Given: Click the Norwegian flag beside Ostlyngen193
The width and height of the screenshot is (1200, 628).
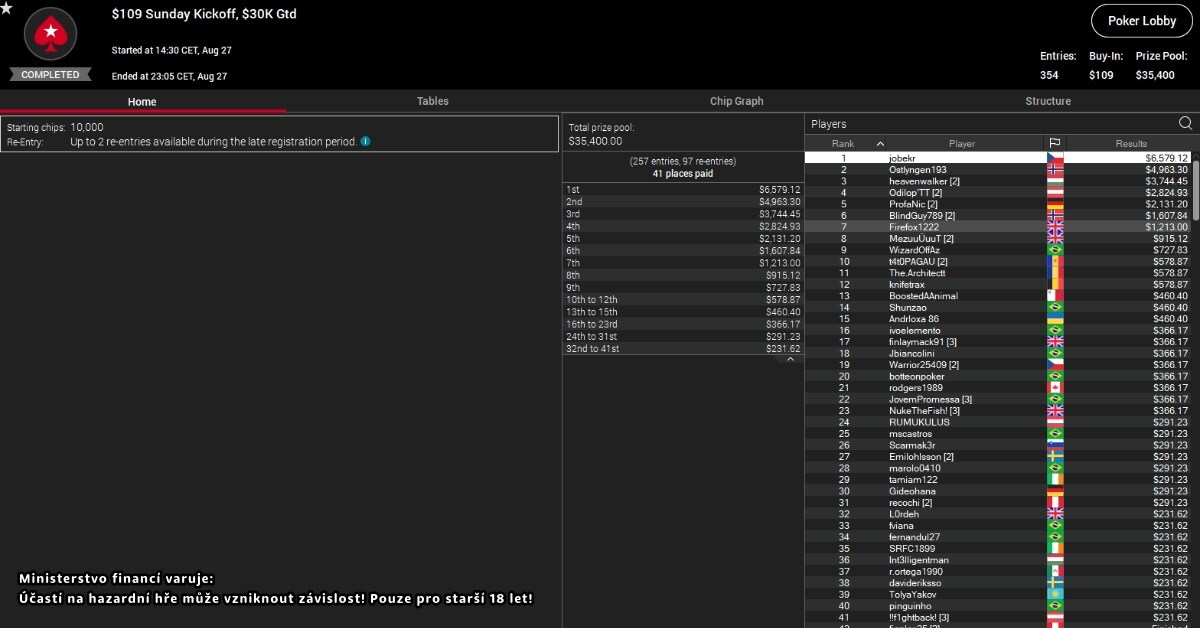Looking at the screenshot, I should click(1054, 170).
